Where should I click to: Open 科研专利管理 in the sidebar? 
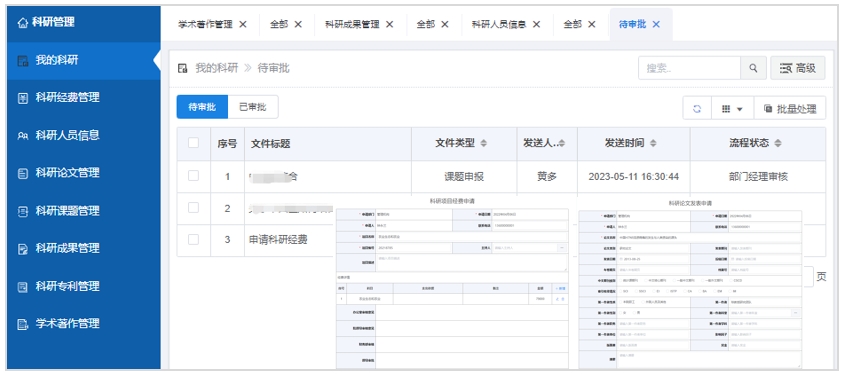[x=84, y=286]
